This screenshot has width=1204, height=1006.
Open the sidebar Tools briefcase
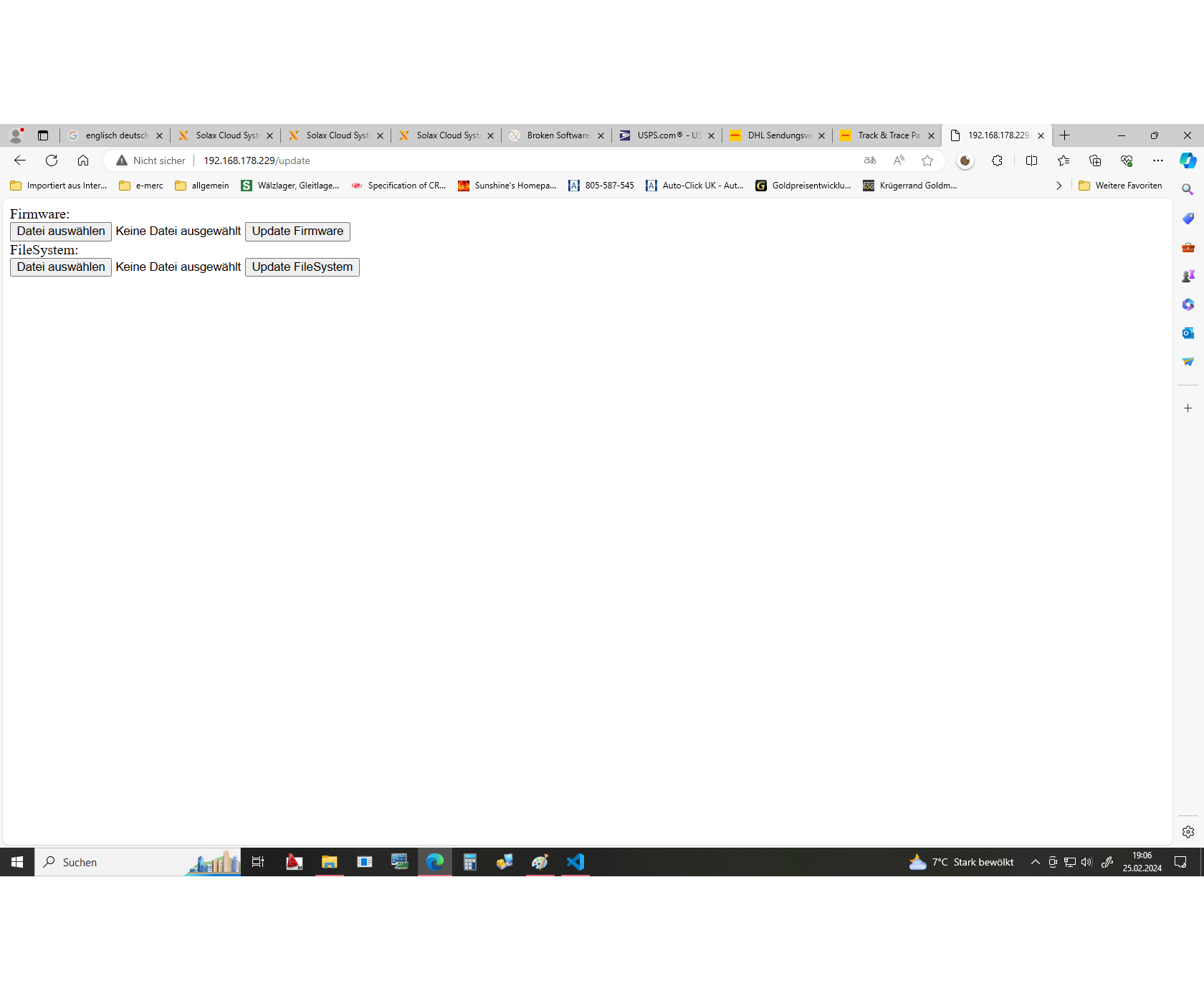[x=1188, y=247]
